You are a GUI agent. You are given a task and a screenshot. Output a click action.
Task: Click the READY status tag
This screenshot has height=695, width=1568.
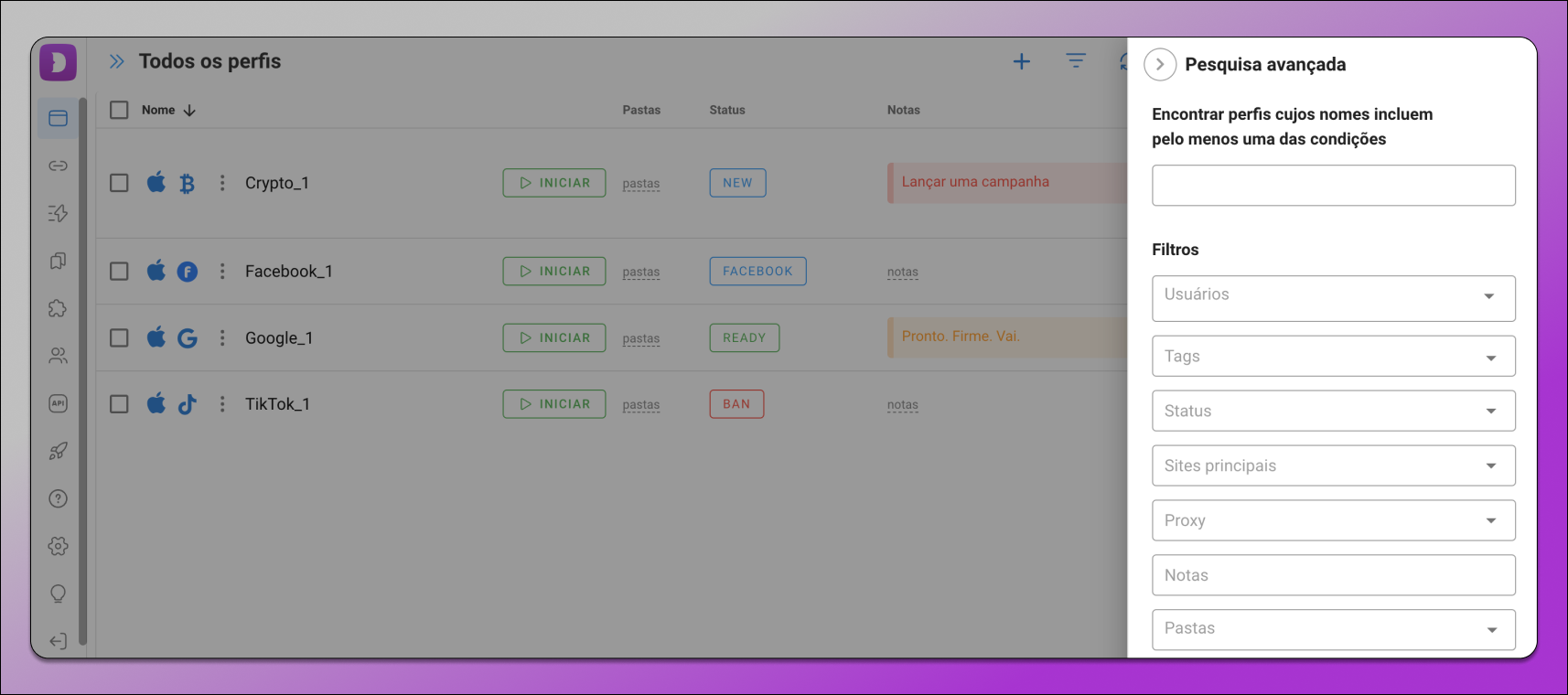(x=745, y=337)
